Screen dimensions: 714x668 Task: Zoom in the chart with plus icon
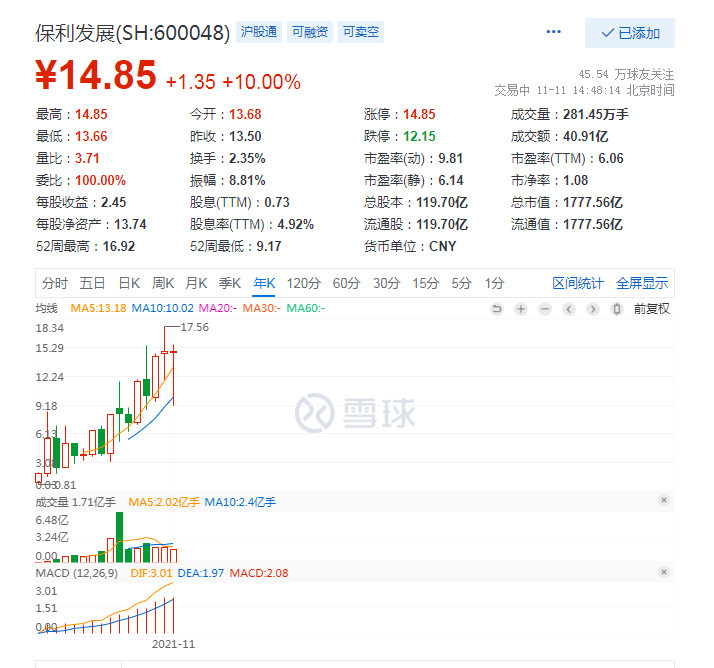521,309
